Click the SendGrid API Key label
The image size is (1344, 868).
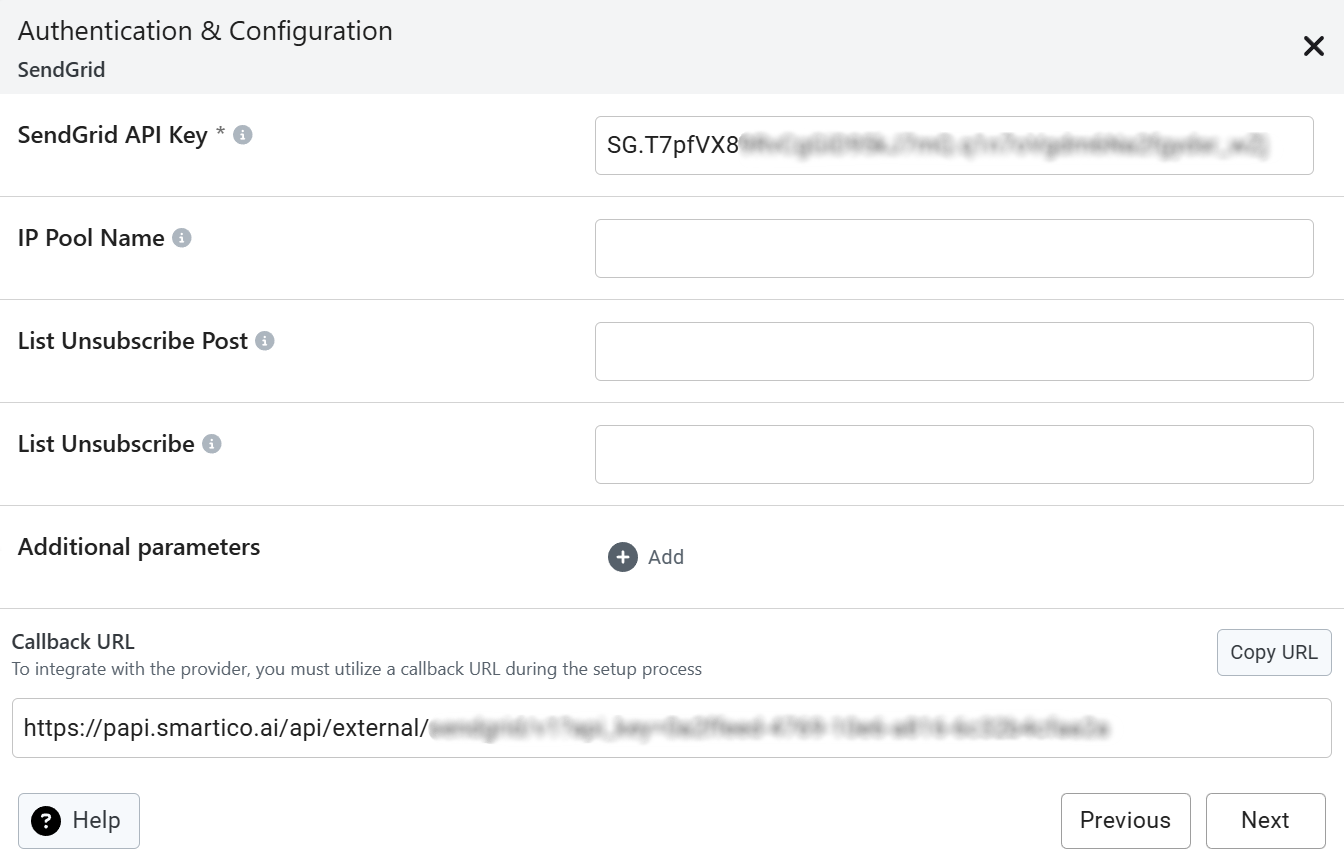[x=112, y=135]
